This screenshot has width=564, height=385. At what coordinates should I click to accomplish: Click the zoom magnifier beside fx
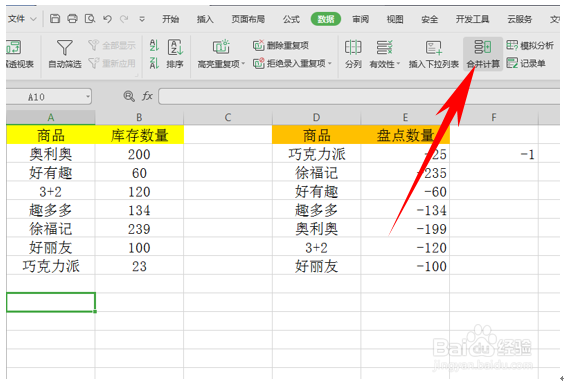[x=129, y=96]
